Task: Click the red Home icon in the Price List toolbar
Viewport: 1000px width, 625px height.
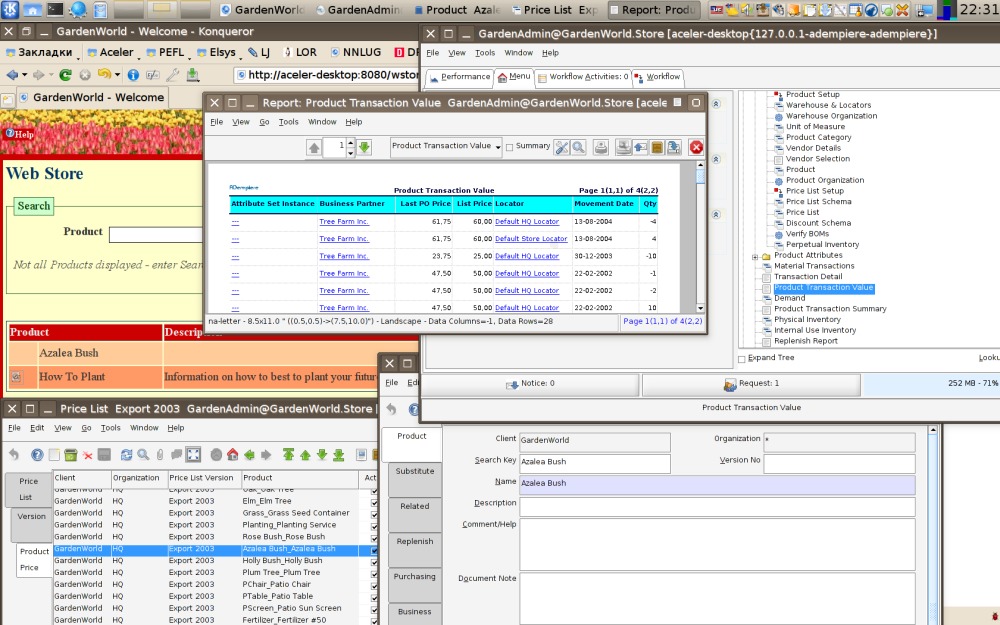Action: pyautogui.click(x=232, y=455)
